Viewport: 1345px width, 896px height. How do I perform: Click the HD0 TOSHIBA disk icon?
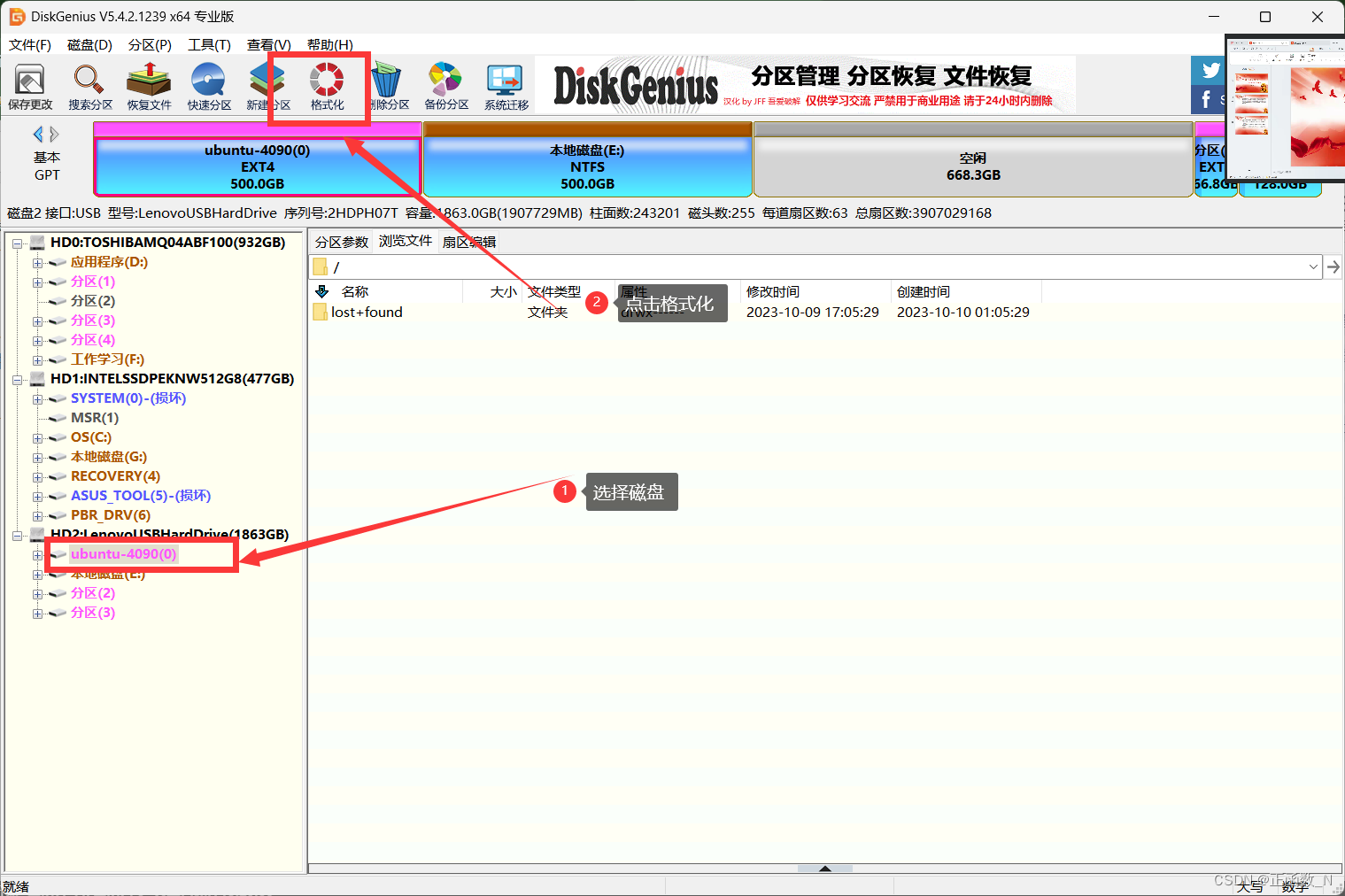click(38, 242)
